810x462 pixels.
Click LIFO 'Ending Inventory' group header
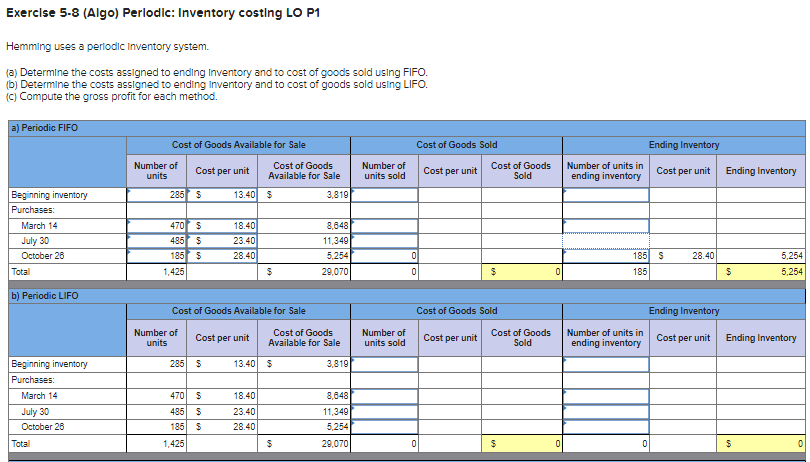(x=684, y=311)
